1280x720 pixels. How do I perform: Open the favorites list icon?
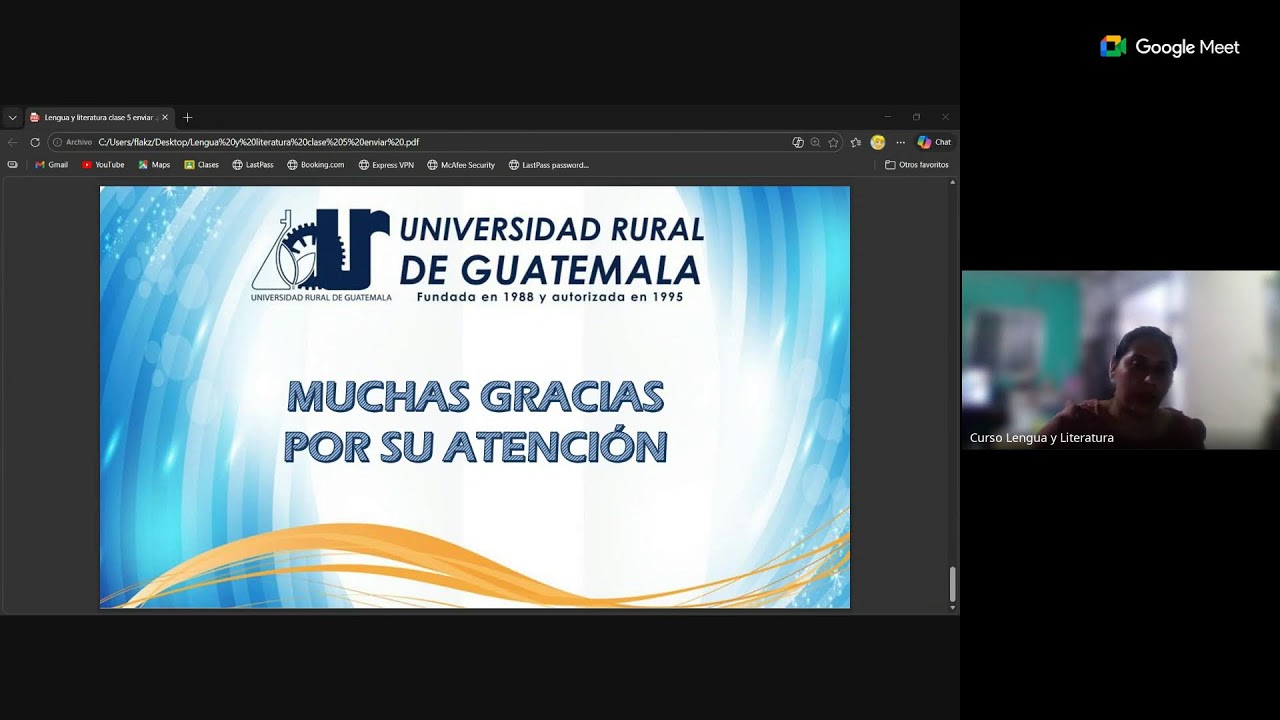(856, 142)
